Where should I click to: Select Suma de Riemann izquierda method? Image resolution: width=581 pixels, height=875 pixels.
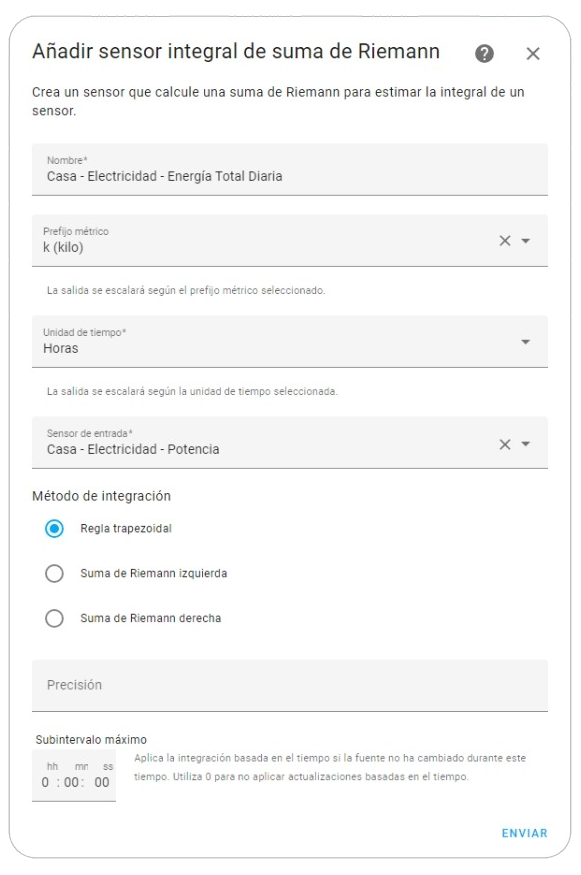(55, 573)
